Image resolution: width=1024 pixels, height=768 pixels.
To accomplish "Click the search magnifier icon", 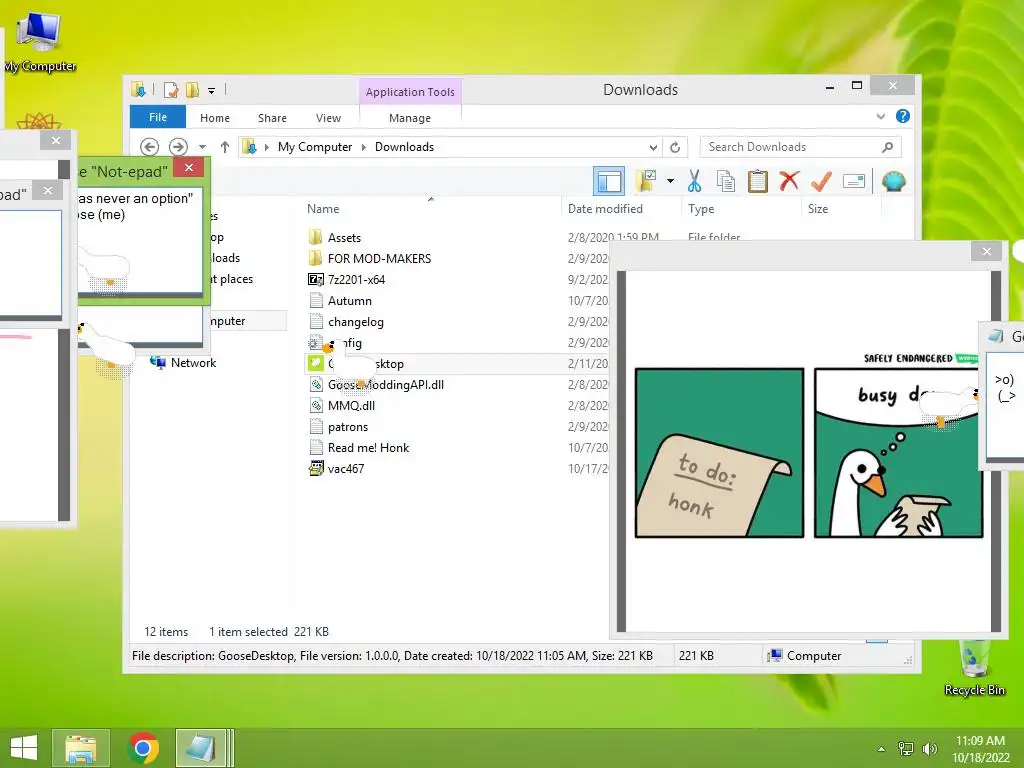I will tap(888, 147).
